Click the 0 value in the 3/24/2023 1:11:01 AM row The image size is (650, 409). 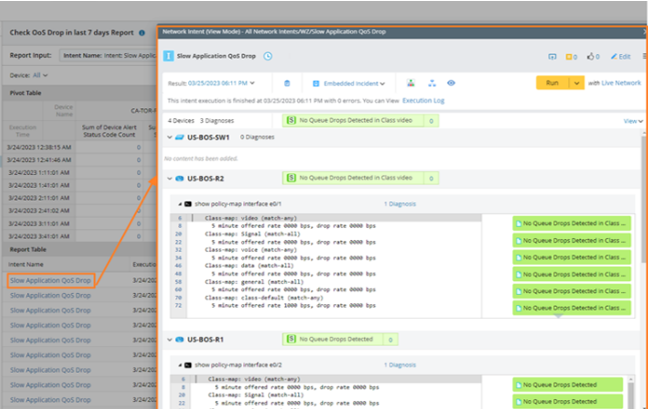(138, 172)
